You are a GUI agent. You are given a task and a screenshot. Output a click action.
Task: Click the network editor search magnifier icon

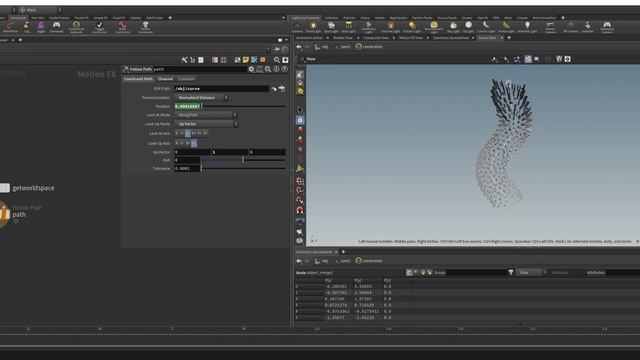[x=277, y=60]
